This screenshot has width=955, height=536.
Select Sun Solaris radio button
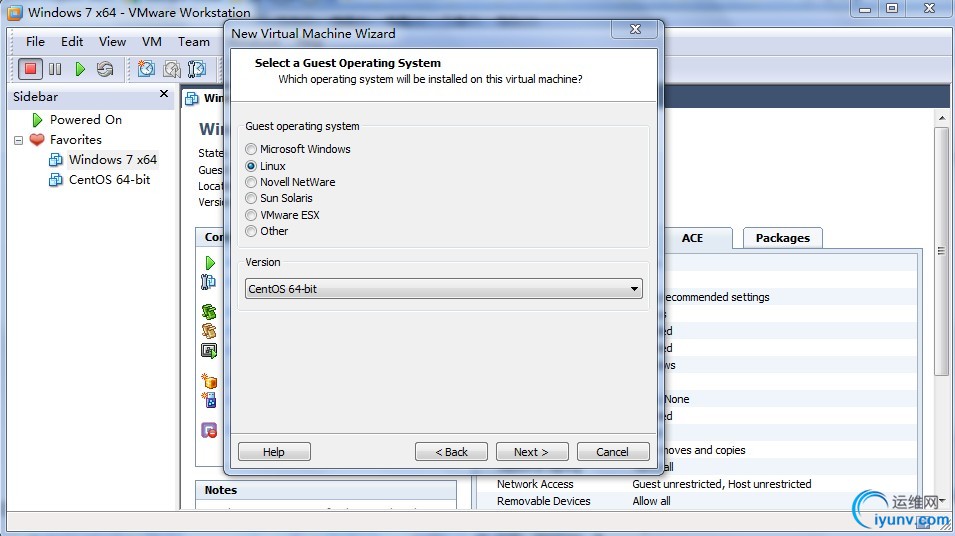(x=251, y=198)
